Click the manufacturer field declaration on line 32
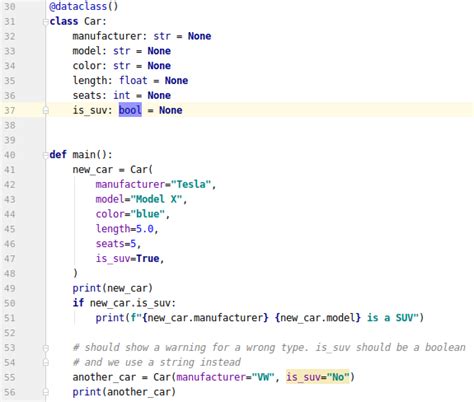Screen dimensions: 474x402 [142, 36]
